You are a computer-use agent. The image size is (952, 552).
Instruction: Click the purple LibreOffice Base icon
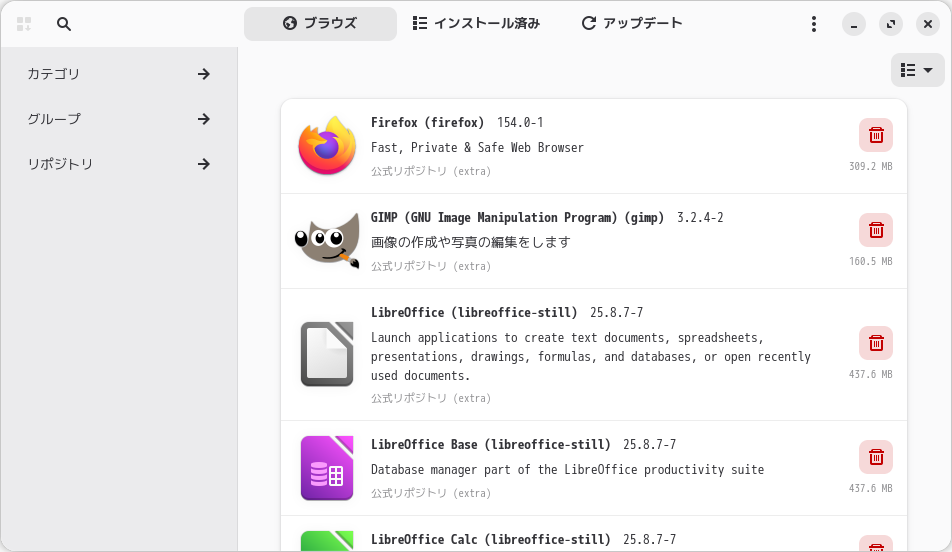pos(327,468)
